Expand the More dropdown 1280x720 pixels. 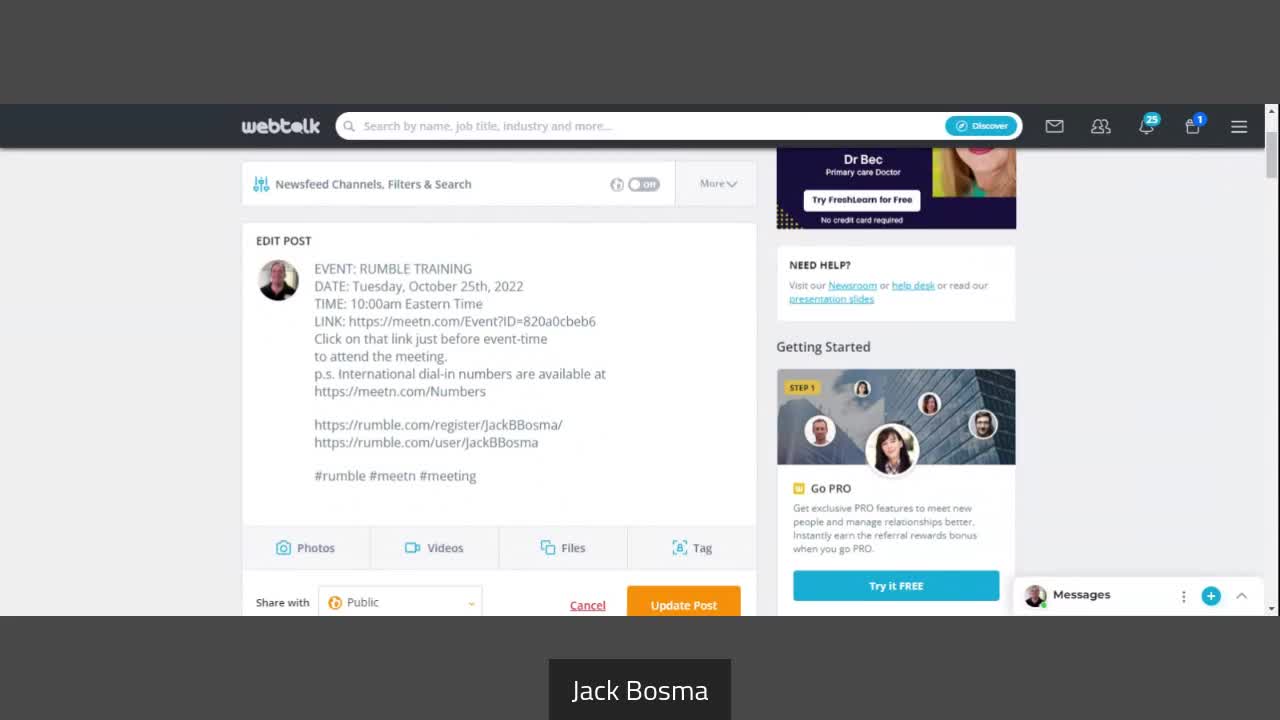(718, 184)
